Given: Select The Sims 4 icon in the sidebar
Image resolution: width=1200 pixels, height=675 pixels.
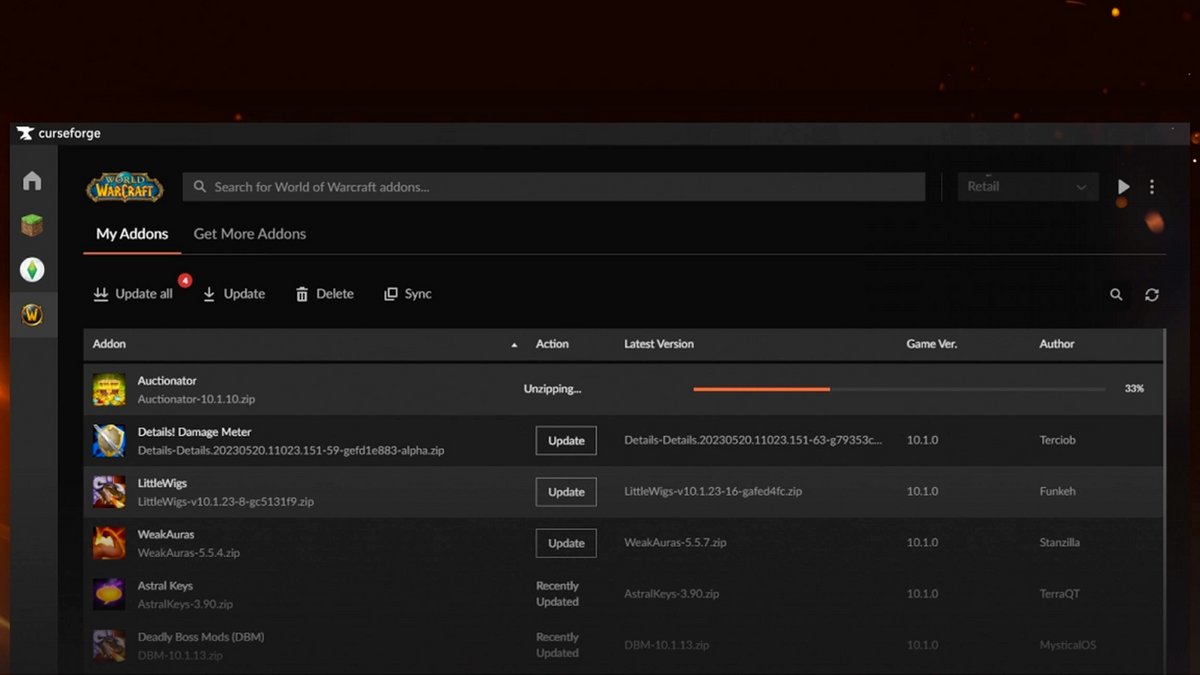Looking at the screenshot, I should click(x=32, y=269).
